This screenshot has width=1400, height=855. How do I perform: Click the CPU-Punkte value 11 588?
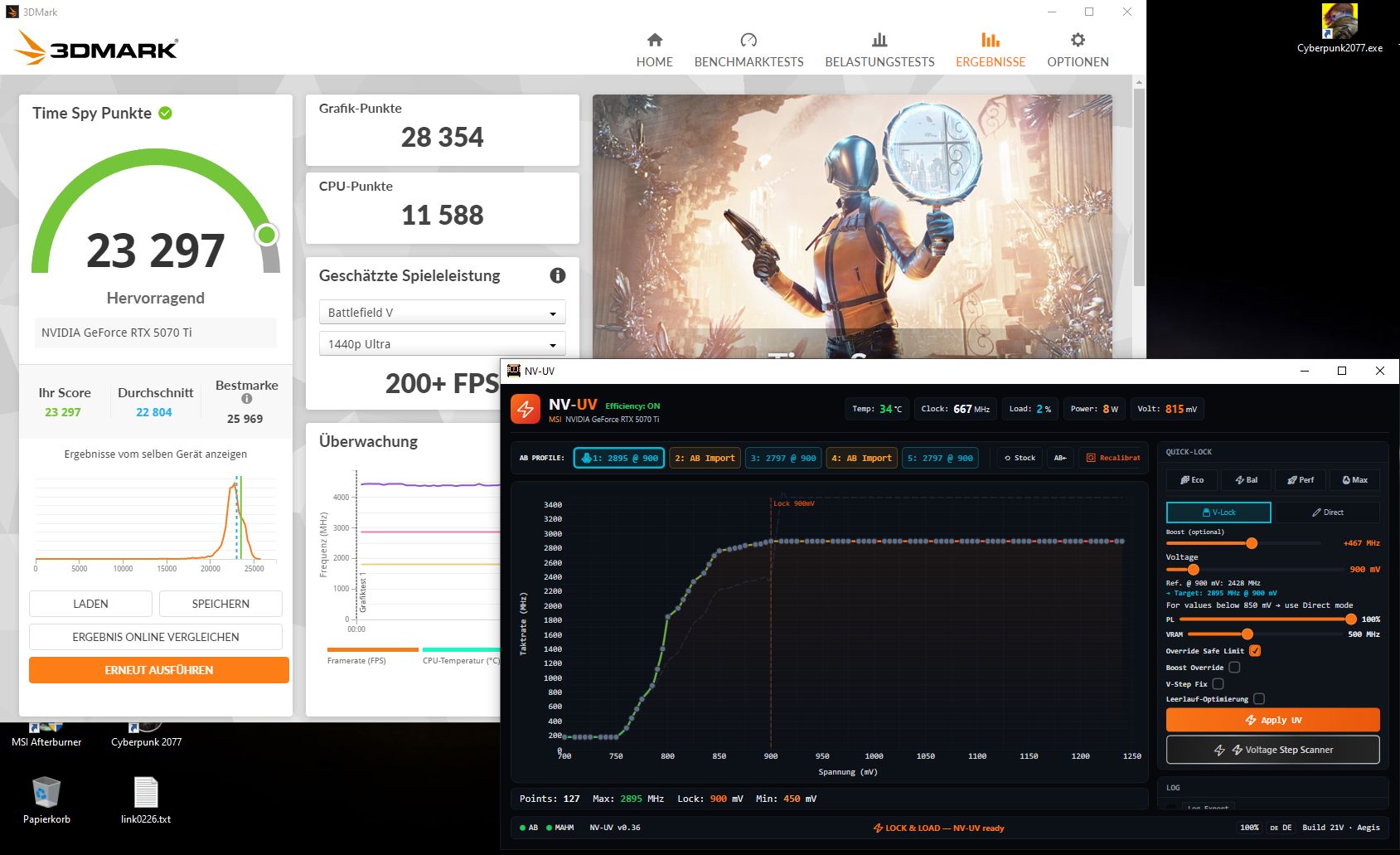(x=442, y=215)
